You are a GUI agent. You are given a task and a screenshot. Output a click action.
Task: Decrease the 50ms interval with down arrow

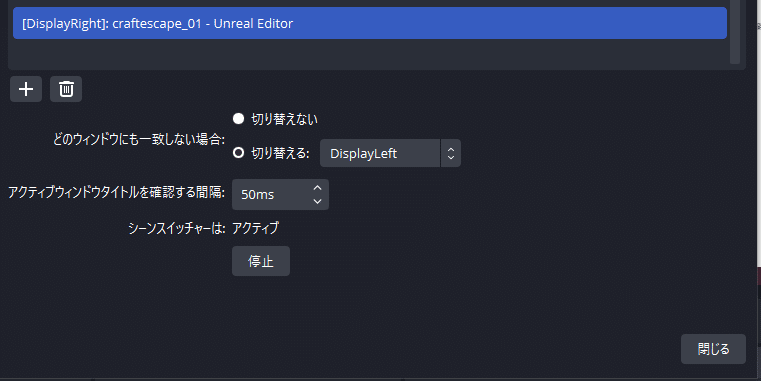pyautogui.click(x=317, y=201)
